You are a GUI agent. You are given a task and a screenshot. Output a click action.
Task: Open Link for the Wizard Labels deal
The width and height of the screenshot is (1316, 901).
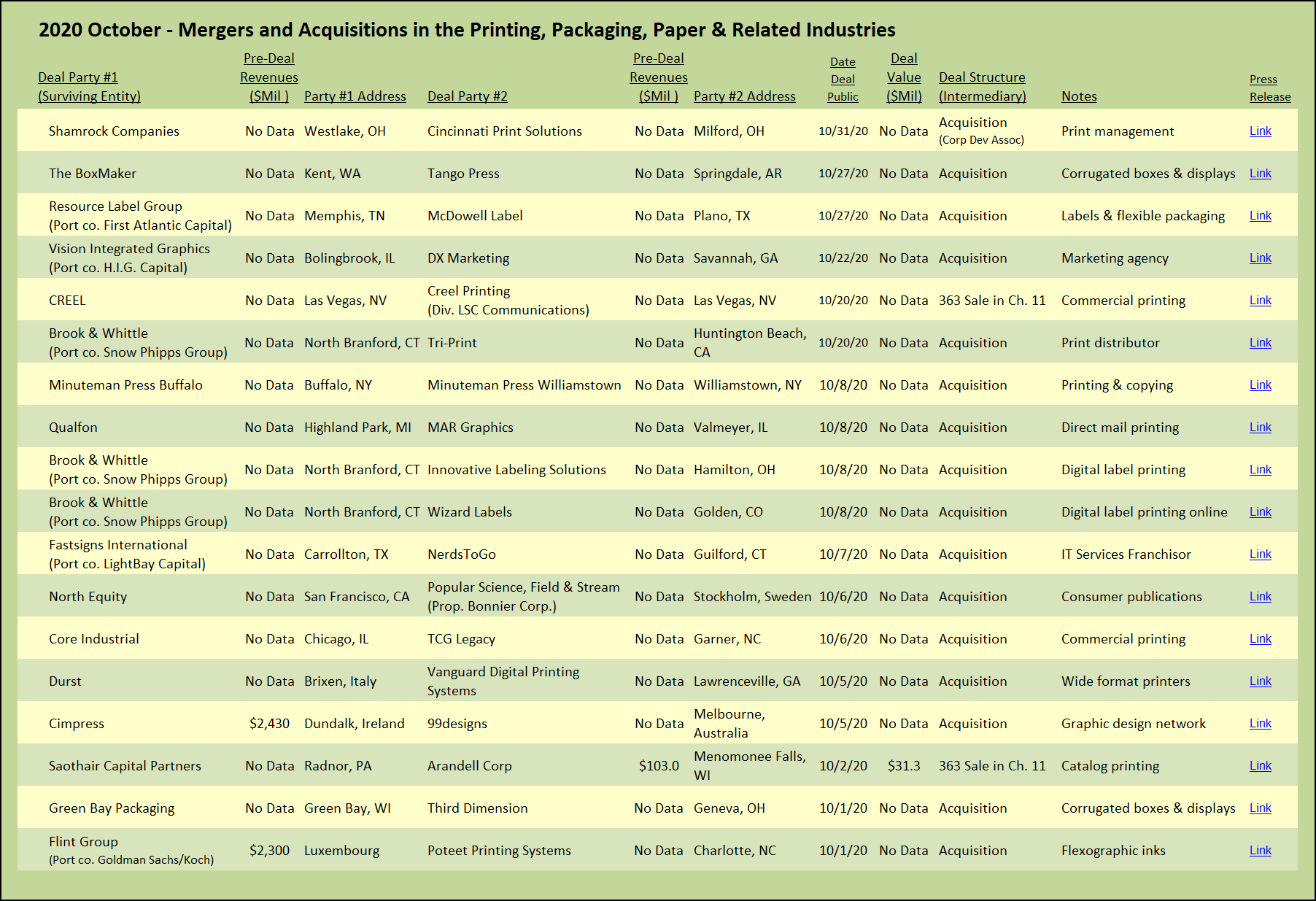[1260, 511]
